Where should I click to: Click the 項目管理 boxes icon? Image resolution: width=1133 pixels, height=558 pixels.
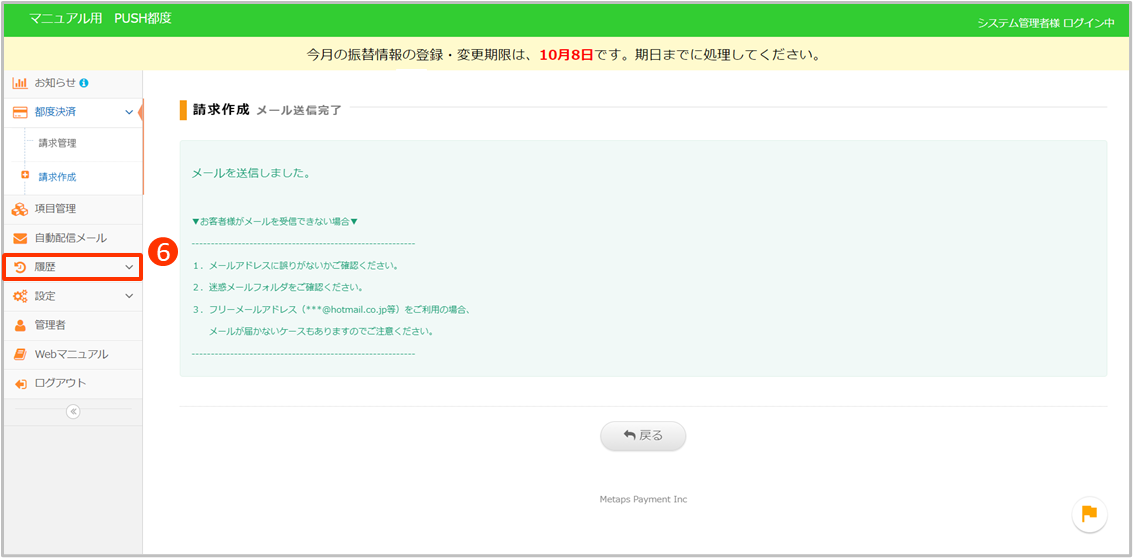pyautogui.click(x=19, y=209)
